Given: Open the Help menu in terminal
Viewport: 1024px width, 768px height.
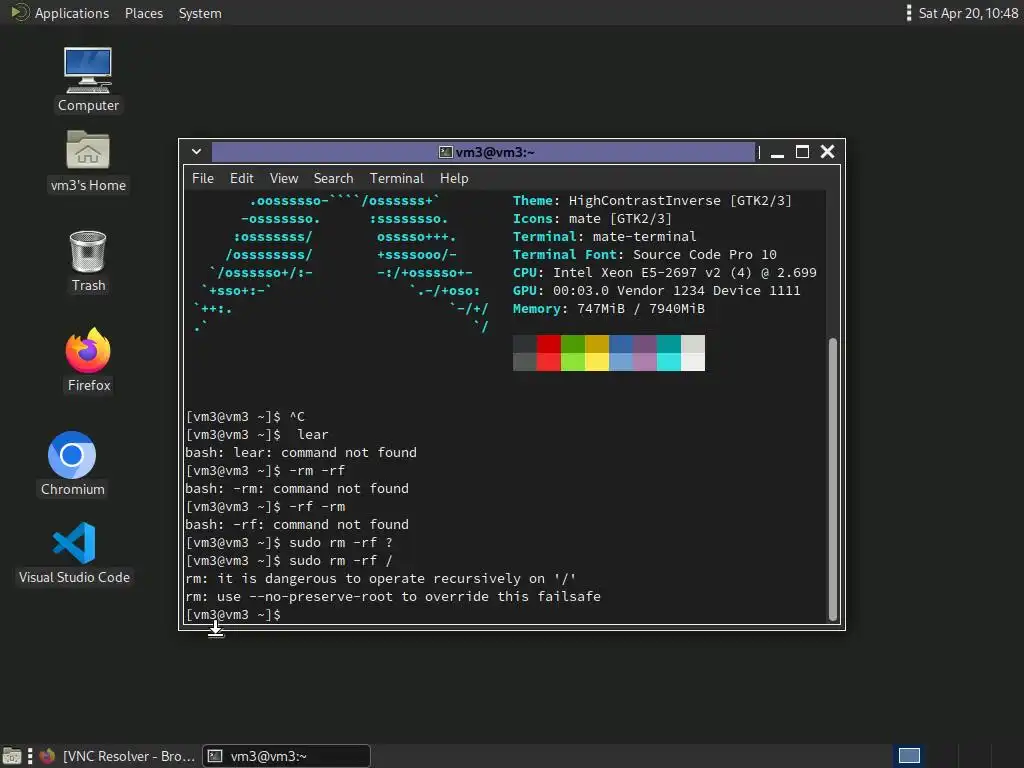Looking at the screenshot, I should 454,178.
